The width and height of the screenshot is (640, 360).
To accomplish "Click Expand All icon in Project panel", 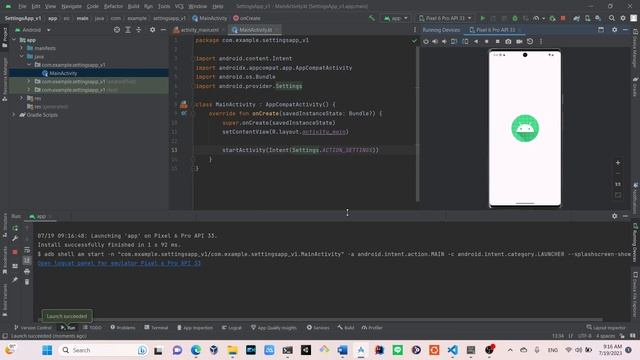I will coord(128,30).
